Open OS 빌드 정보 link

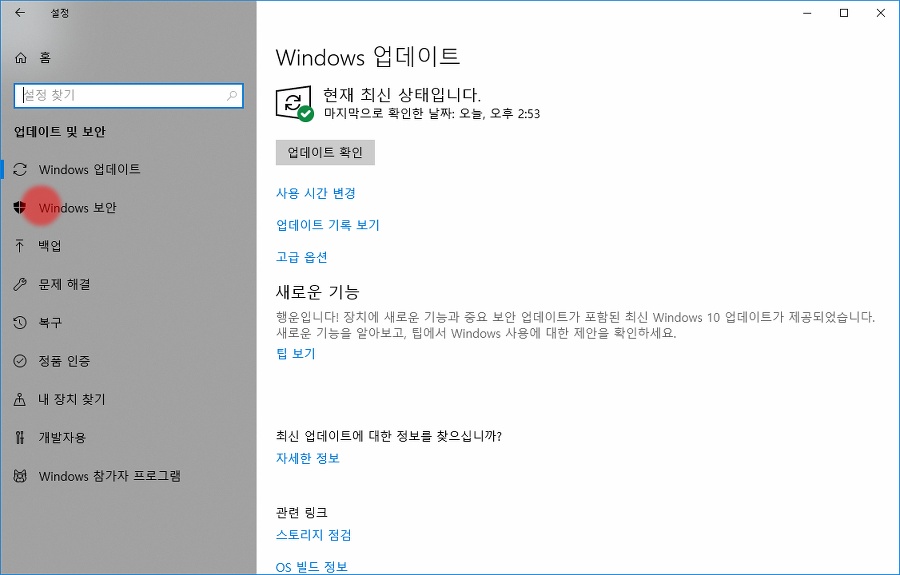click(x=312, y=567)
